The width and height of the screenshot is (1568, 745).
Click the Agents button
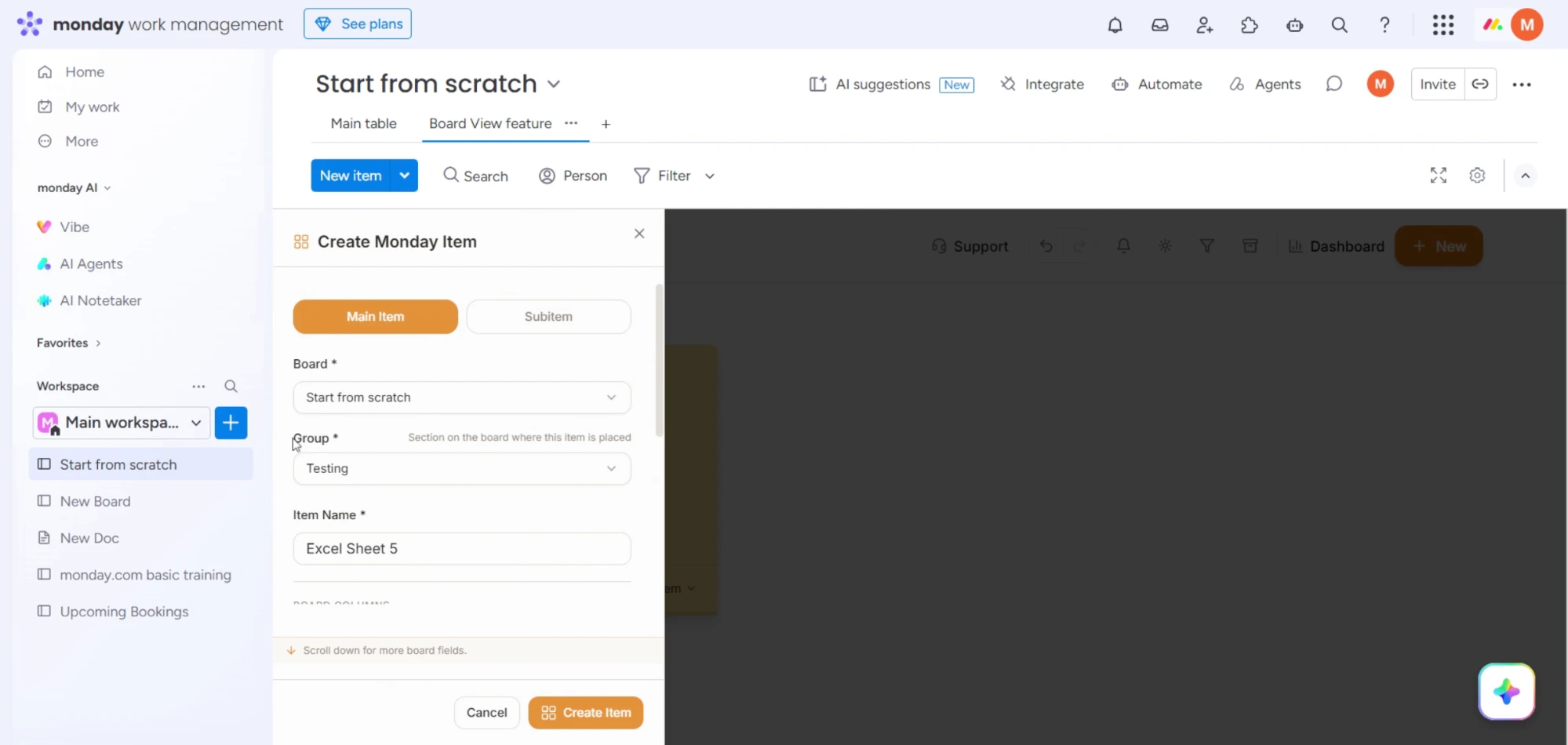1264,84
